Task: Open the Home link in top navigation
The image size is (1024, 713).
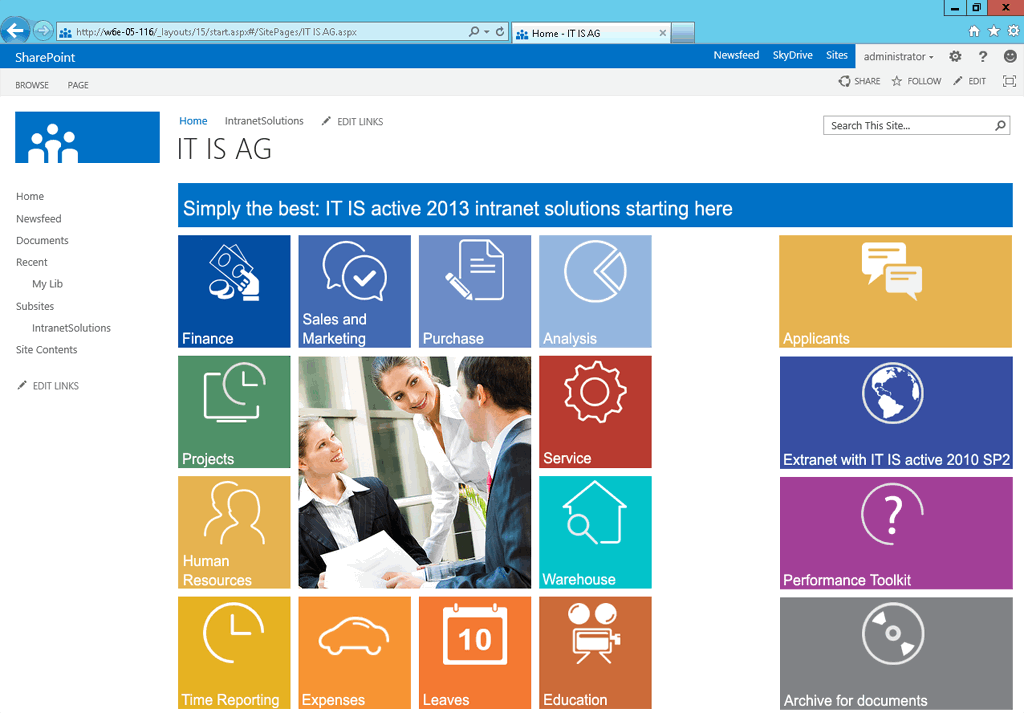Action: pos(193,121)
